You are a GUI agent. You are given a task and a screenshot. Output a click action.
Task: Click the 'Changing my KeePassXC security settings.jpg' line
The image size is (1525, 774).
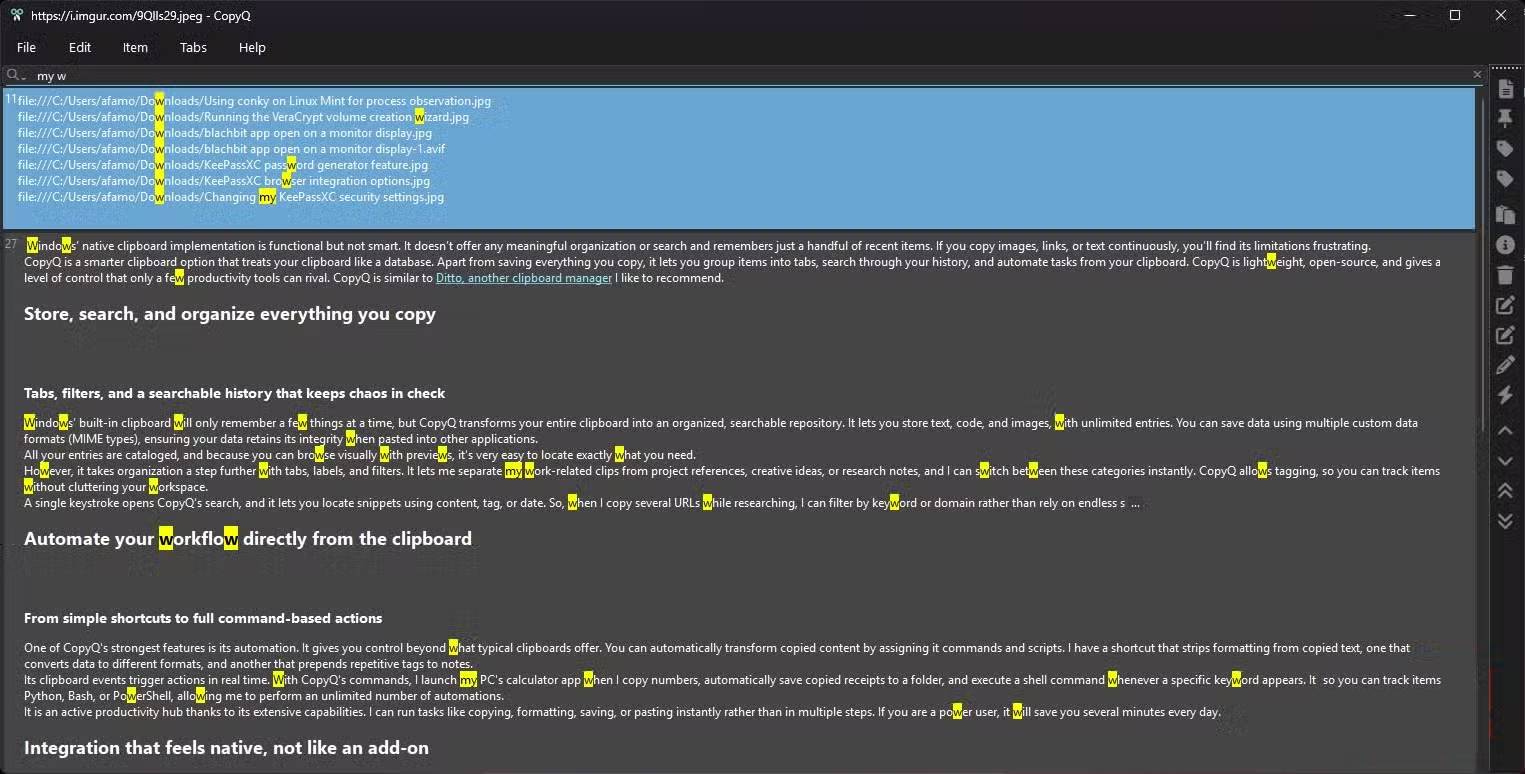coord(231,197)
